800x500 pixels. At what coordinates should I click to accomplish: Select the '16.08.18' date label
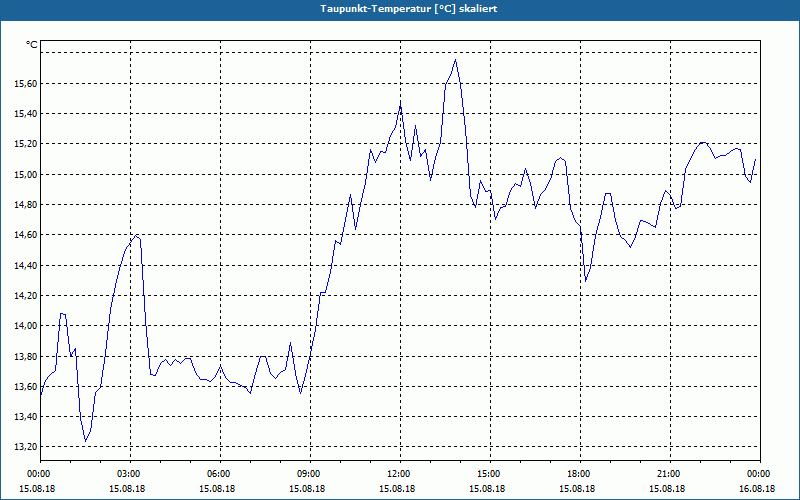pyautogui.click(x=757, y=489)
